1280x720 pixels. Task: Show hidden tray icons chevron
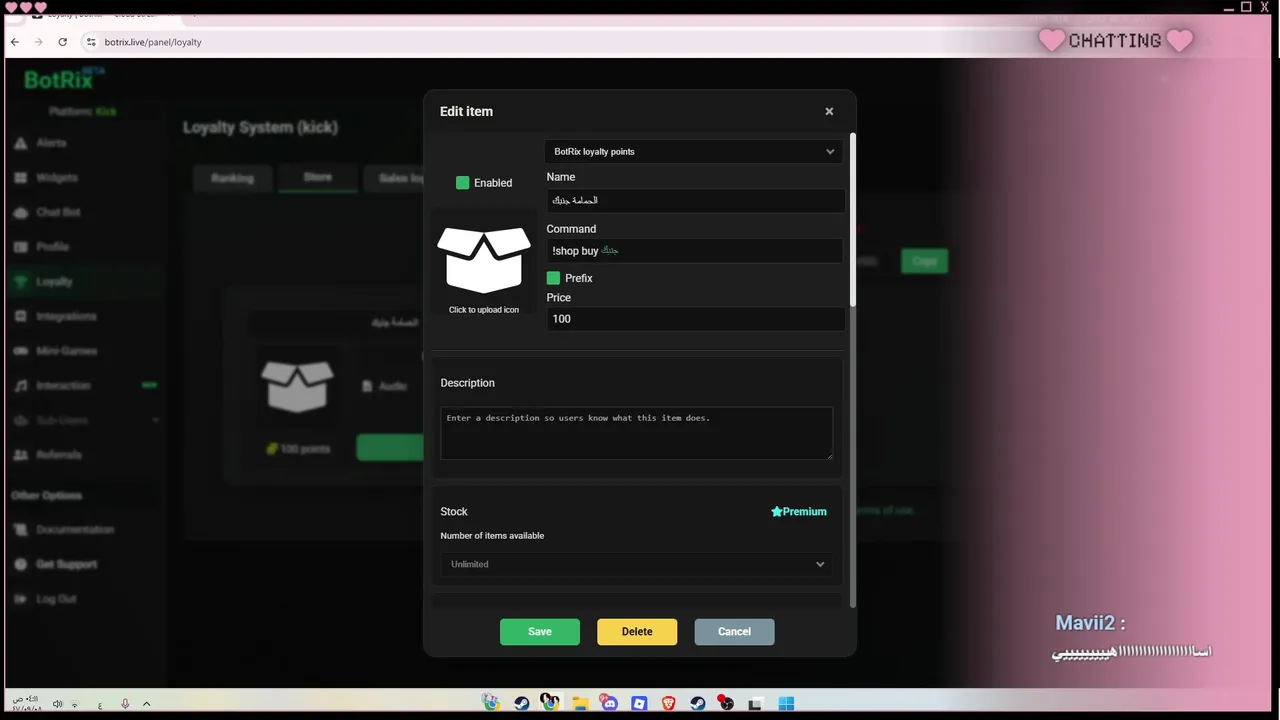pos(146,704)
